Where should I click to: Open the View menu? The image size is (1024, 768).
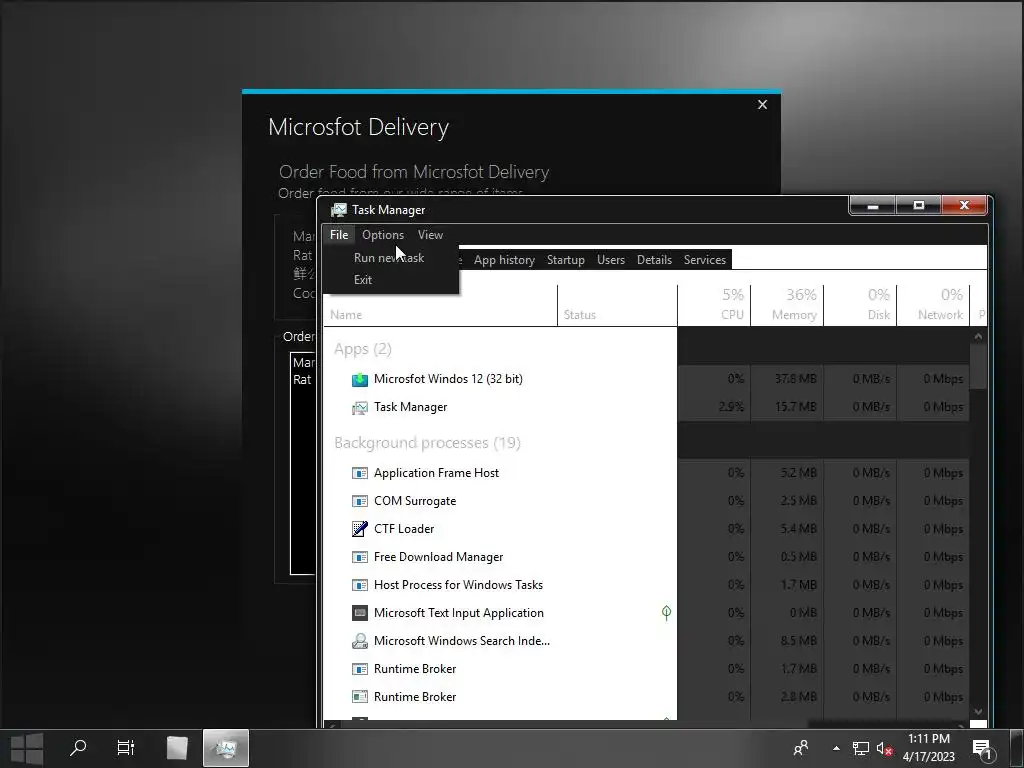[x=430, y=235]
